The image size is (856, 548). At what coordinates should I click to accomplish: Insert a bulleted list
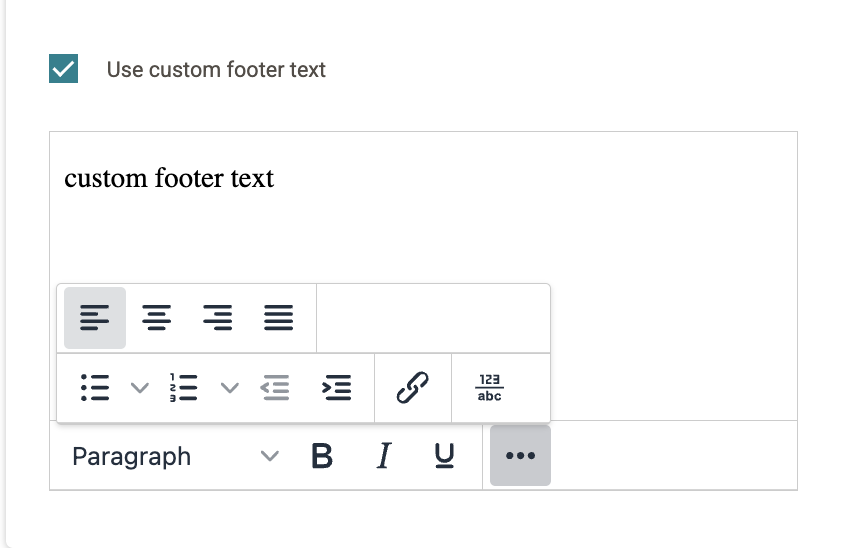tap(96, 388)
